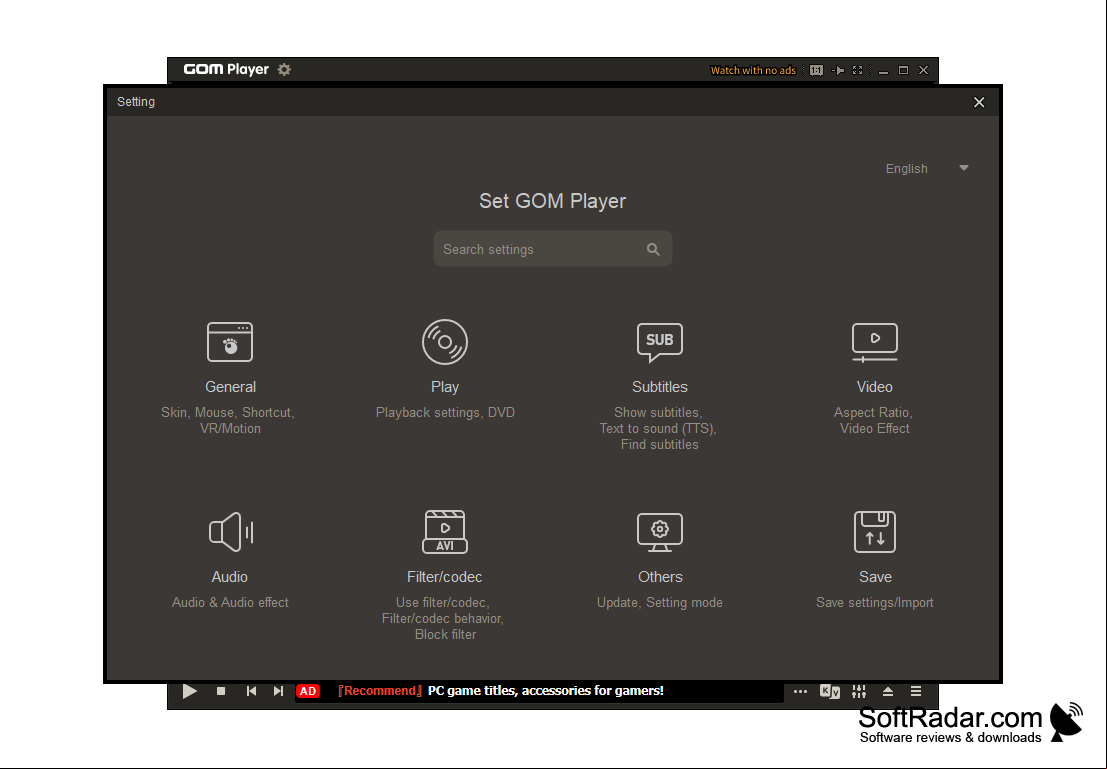The height and width of the screenshot is (769, 1107).
Task: Click the pin on top icon in GOM Player
Action: tap(838, 70)
